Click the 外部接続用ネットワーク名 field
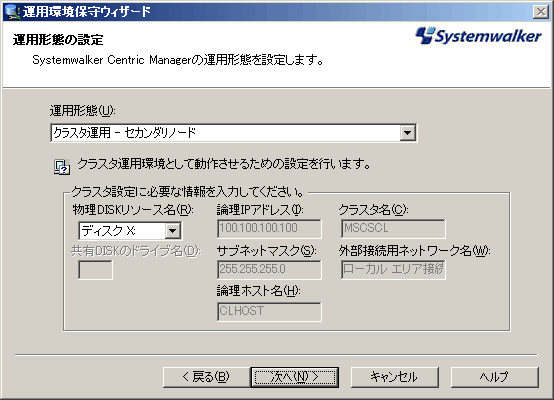The width and height of the screenshot is (554, 400). (393, 270)
